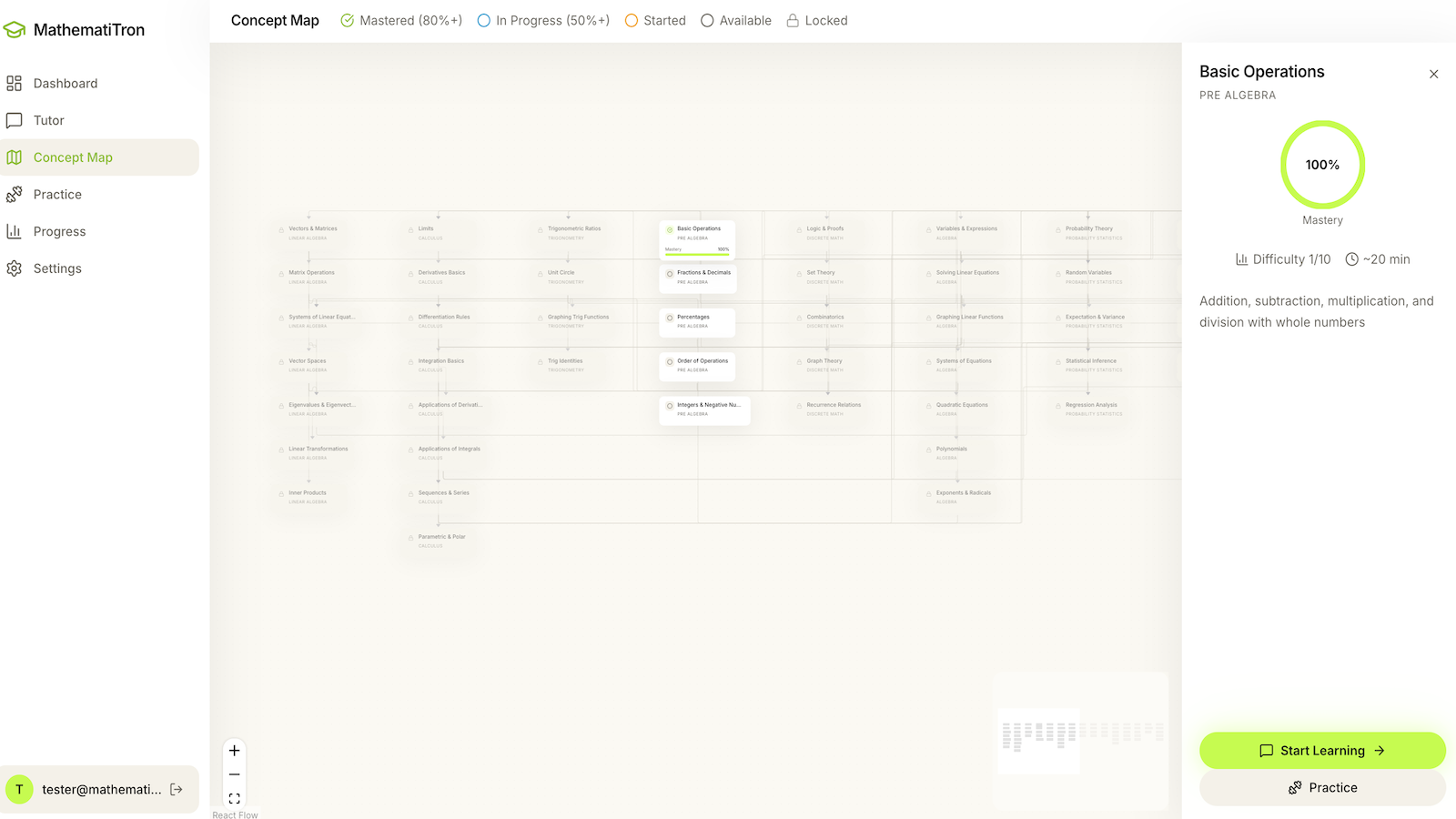Click the Practice button in the right panel
This screenshot has width=1456, height=819.
[1321, 787]
